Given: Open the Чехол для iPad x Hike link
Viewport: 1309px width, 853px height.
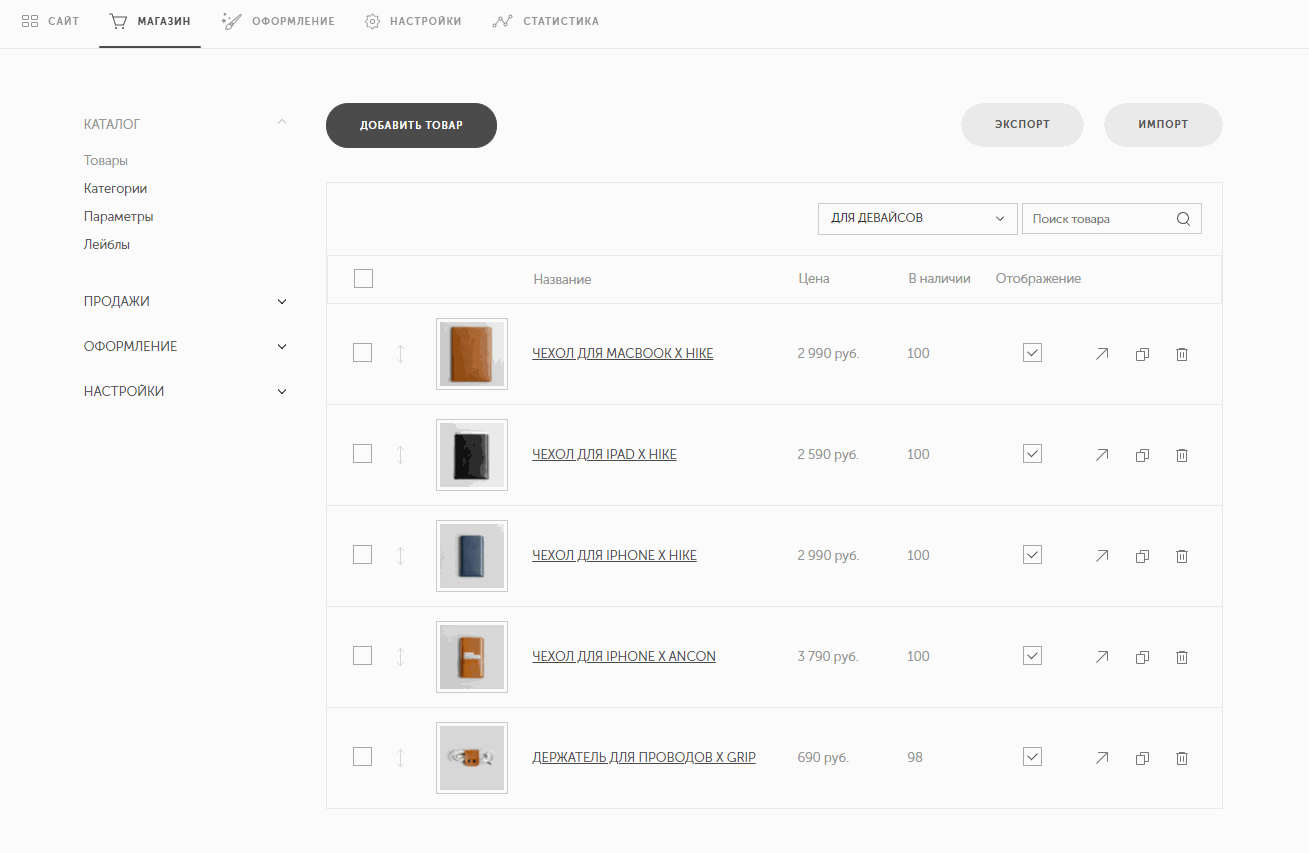Looking at the screenshot, I should point(604,455).
